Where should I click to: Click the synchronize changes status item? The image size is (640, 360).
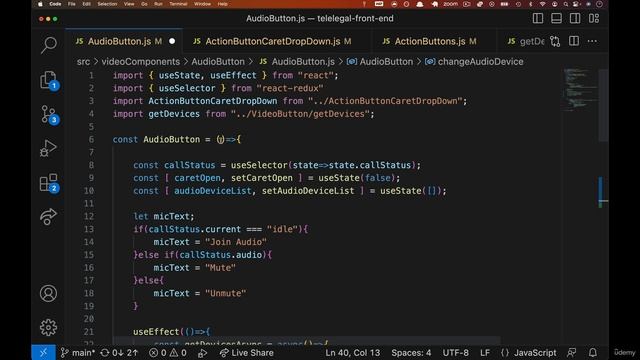tap(119, 353)
